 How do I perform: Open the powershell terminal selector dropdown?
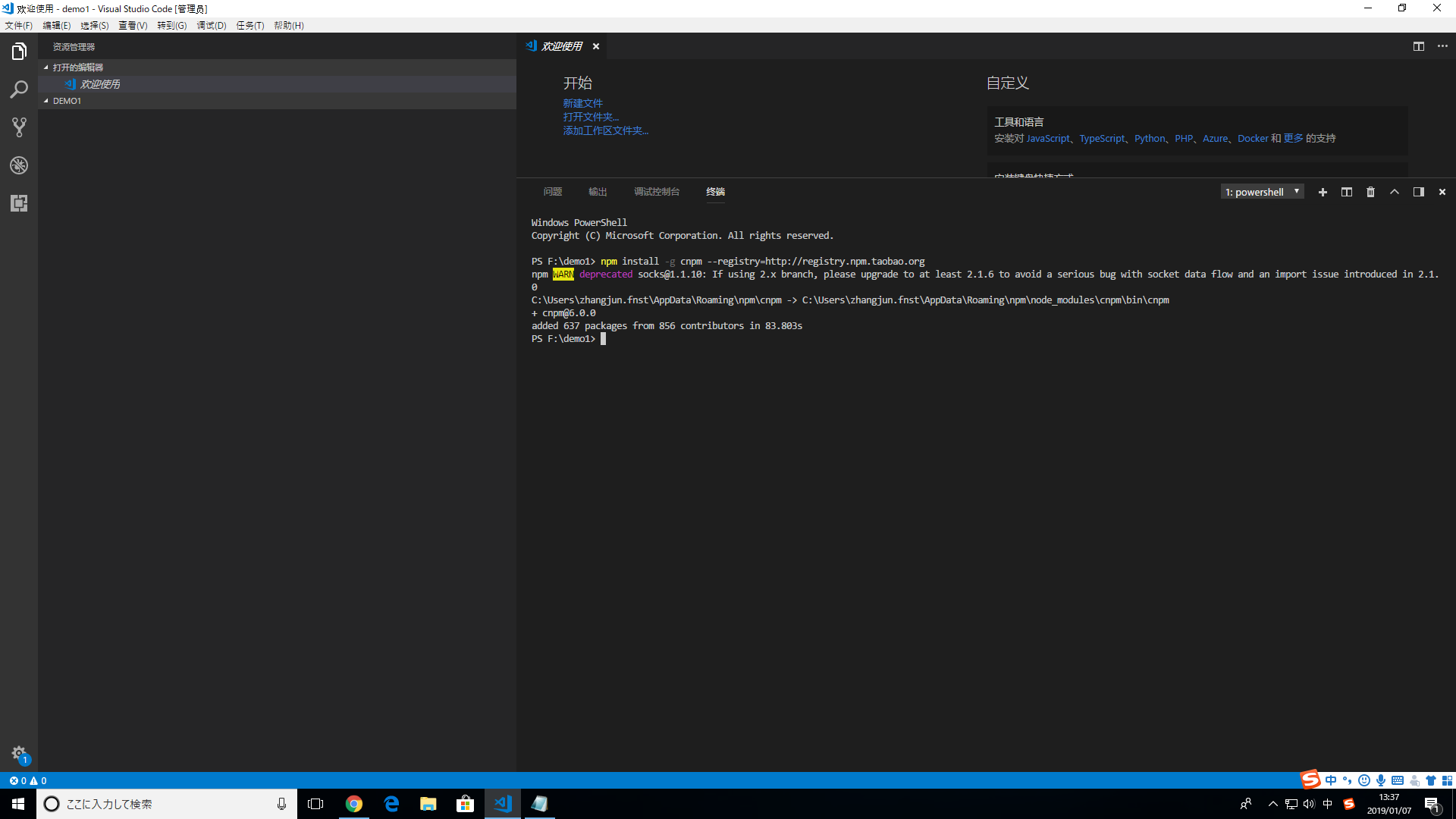pyautogui.click(x=1263, y=192)
